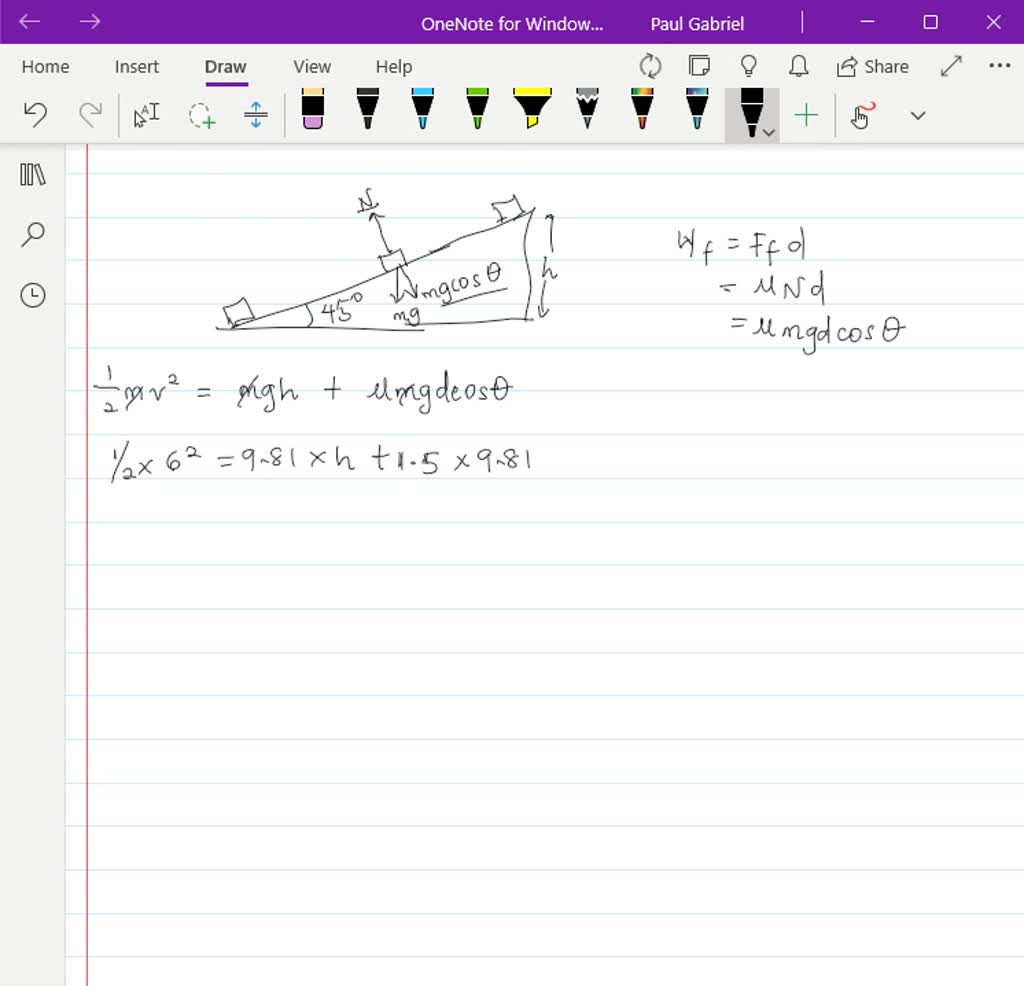Expand more drawing tools chevron
This screenshot has height=986, width=1024.
coord(918,115)
